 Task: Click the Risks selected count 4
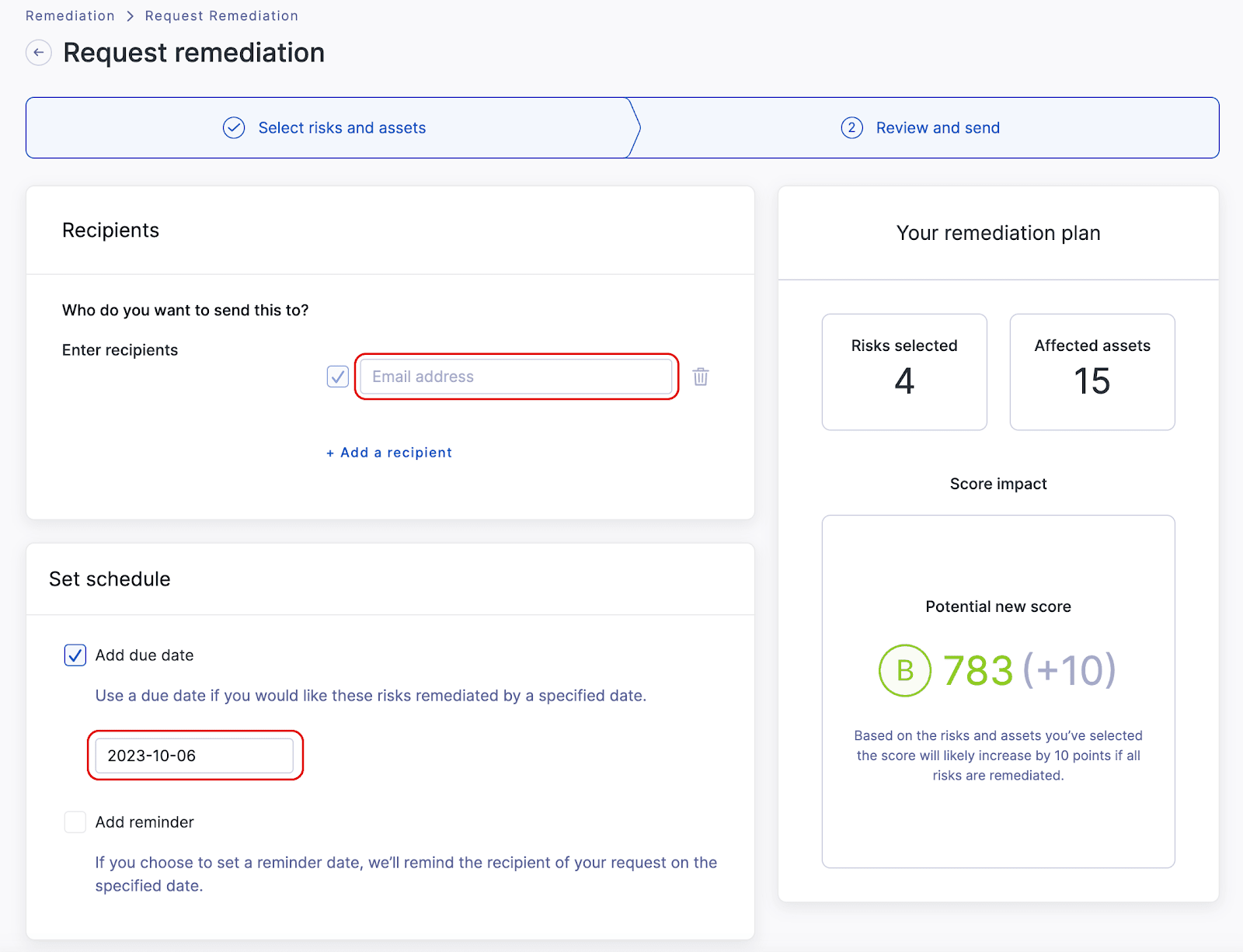pos(904,381)
